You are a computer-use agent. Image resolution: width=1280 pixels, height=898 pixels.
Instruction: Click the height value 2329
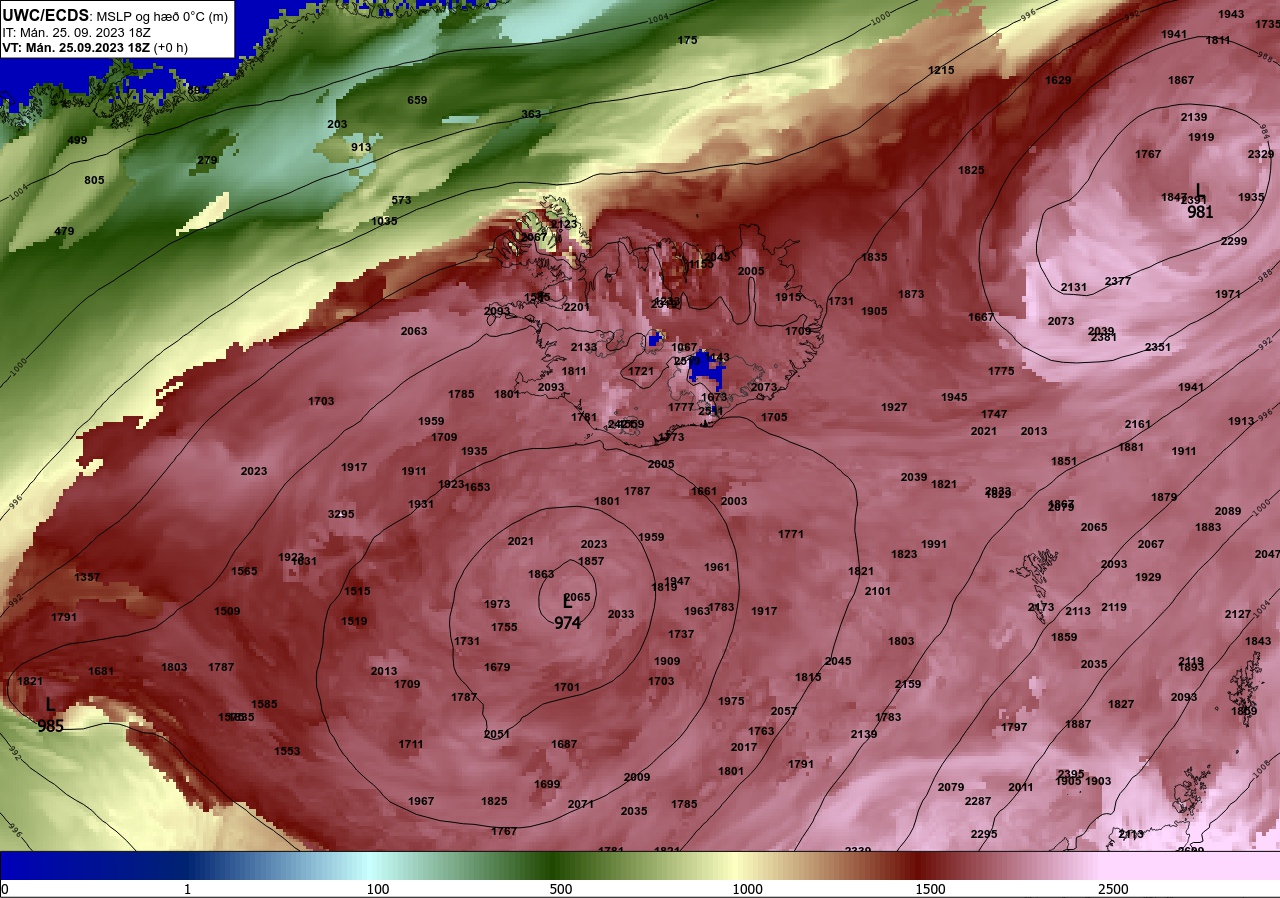click(x=1261, y=154)
